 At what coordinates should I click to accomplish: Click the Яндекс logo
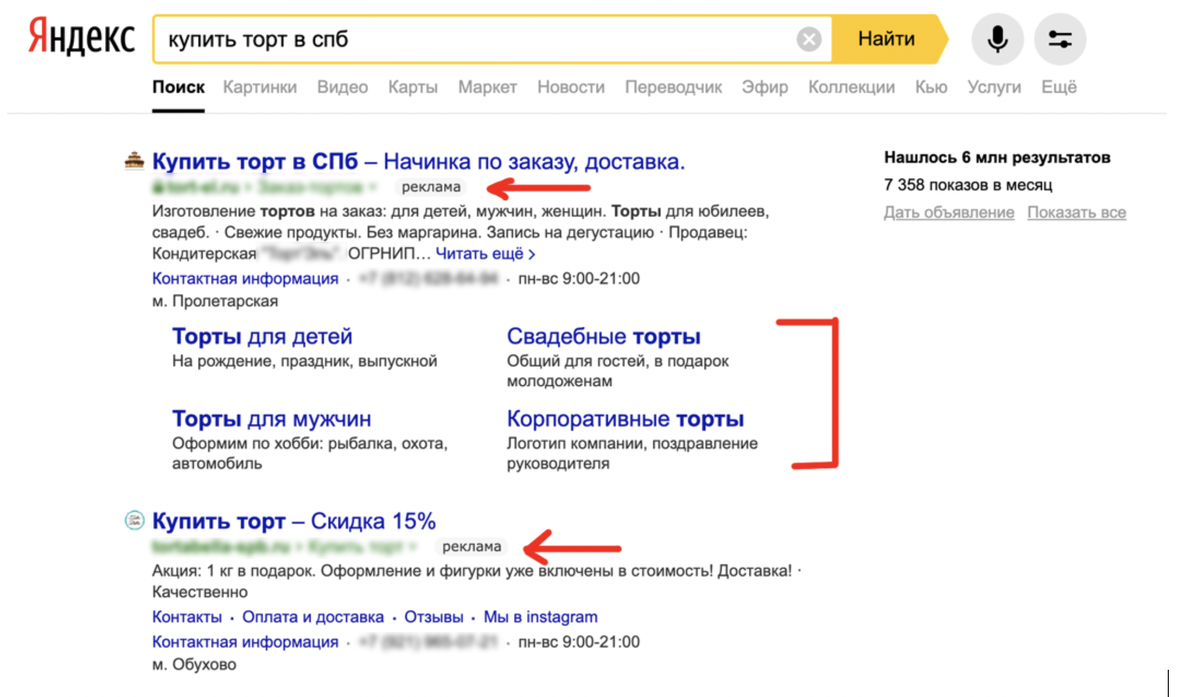(81, 39)
